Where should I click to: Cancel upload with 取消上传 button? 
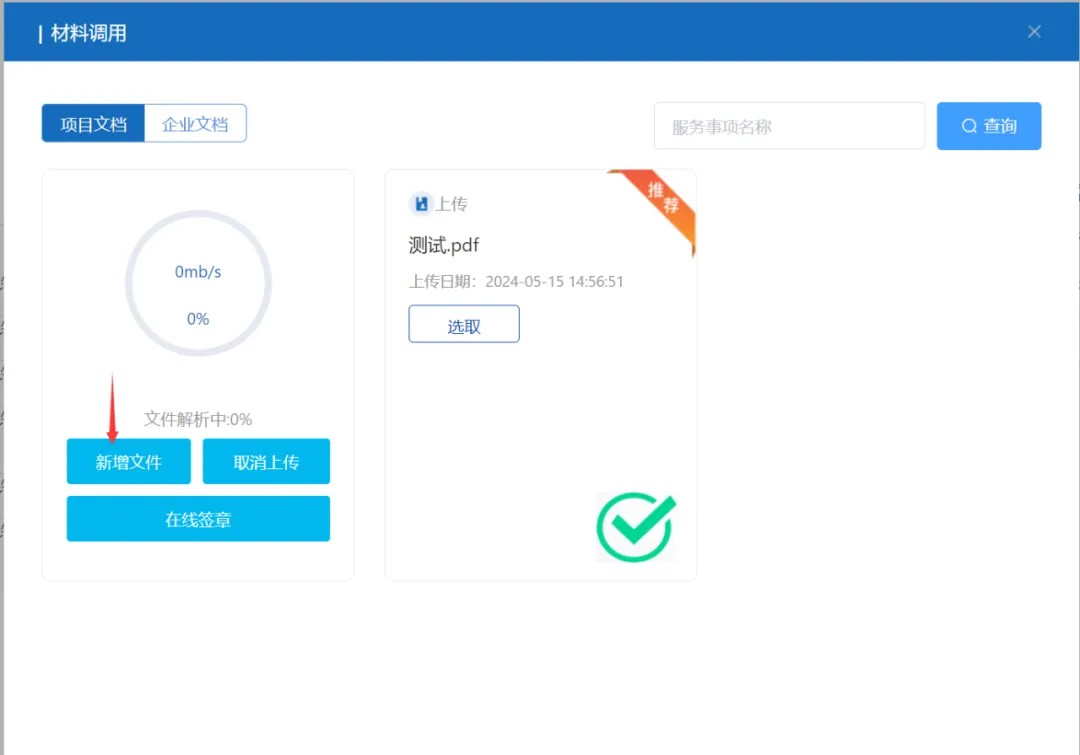click(266, 462)
